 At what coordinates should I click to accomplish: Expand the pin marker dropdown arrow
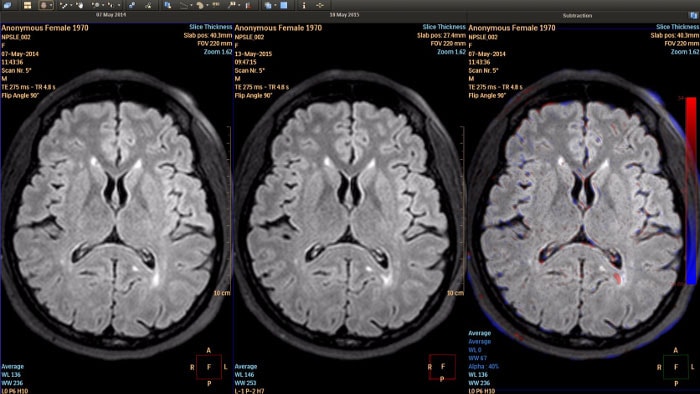(239, 5)
